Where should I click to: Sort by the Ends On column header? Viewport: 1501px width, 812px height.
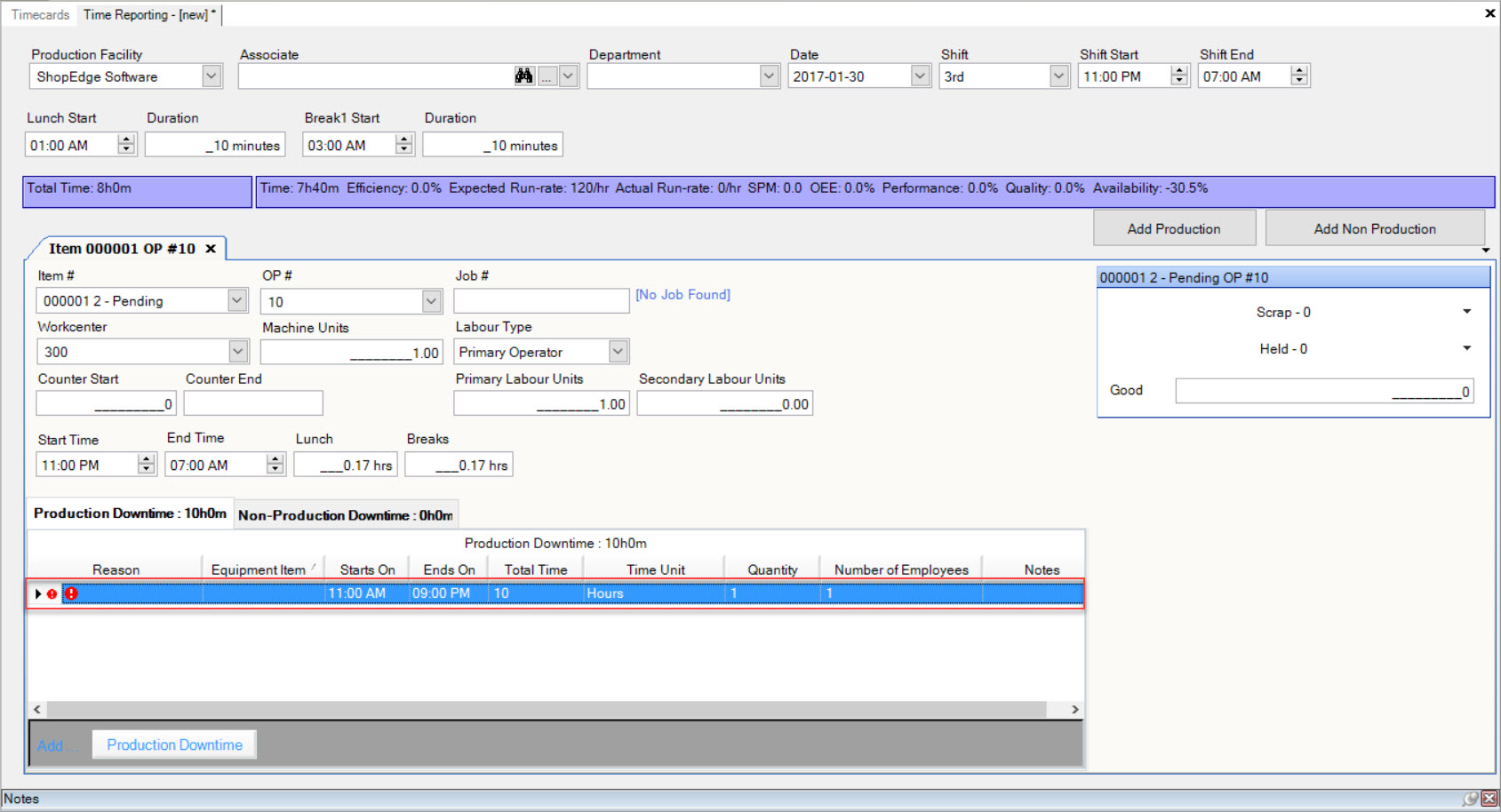coord(449,569)
